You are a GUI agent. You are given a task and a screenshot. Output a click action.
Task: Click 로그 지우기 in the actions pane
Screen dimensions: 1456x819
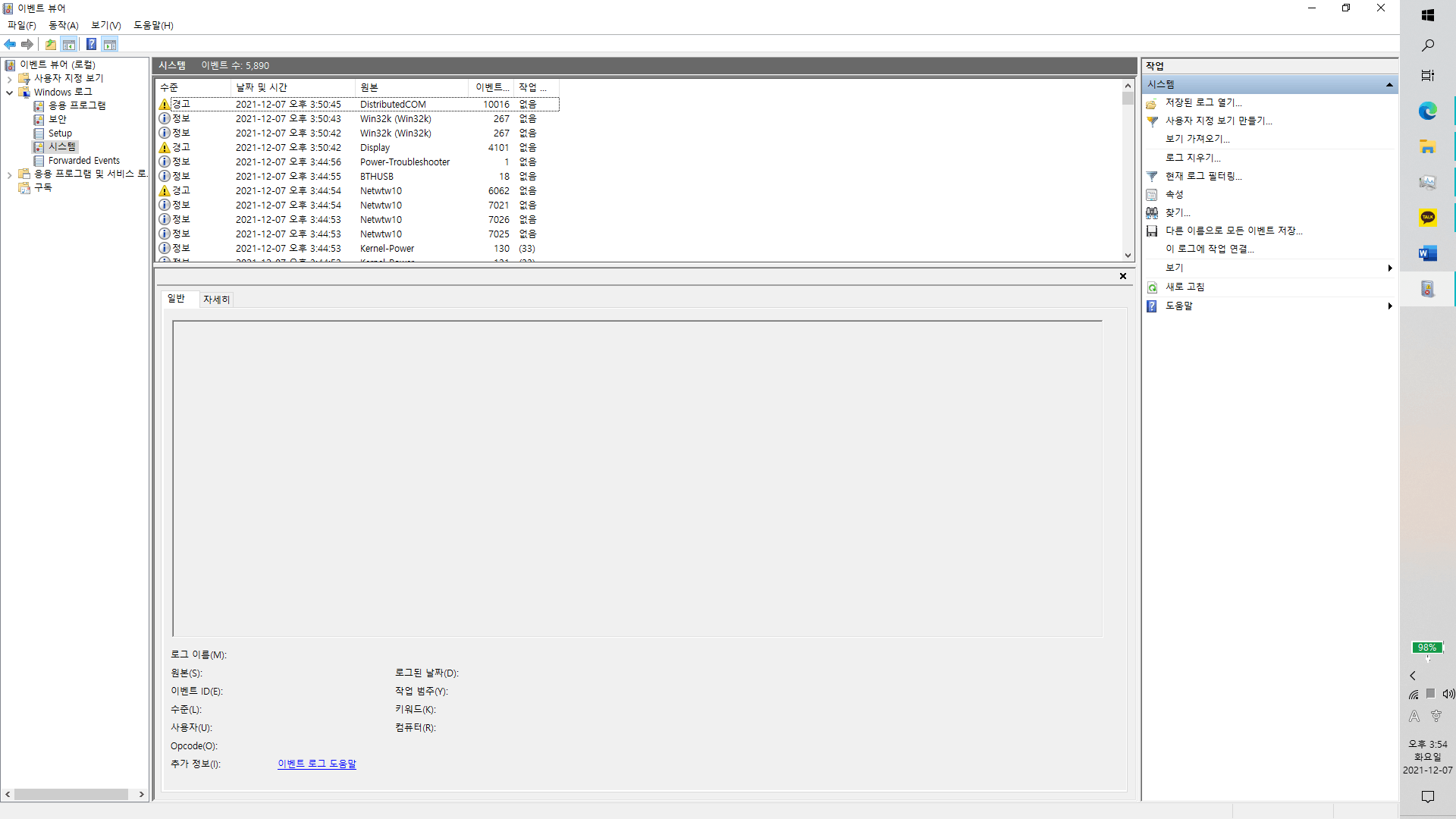1192,158
